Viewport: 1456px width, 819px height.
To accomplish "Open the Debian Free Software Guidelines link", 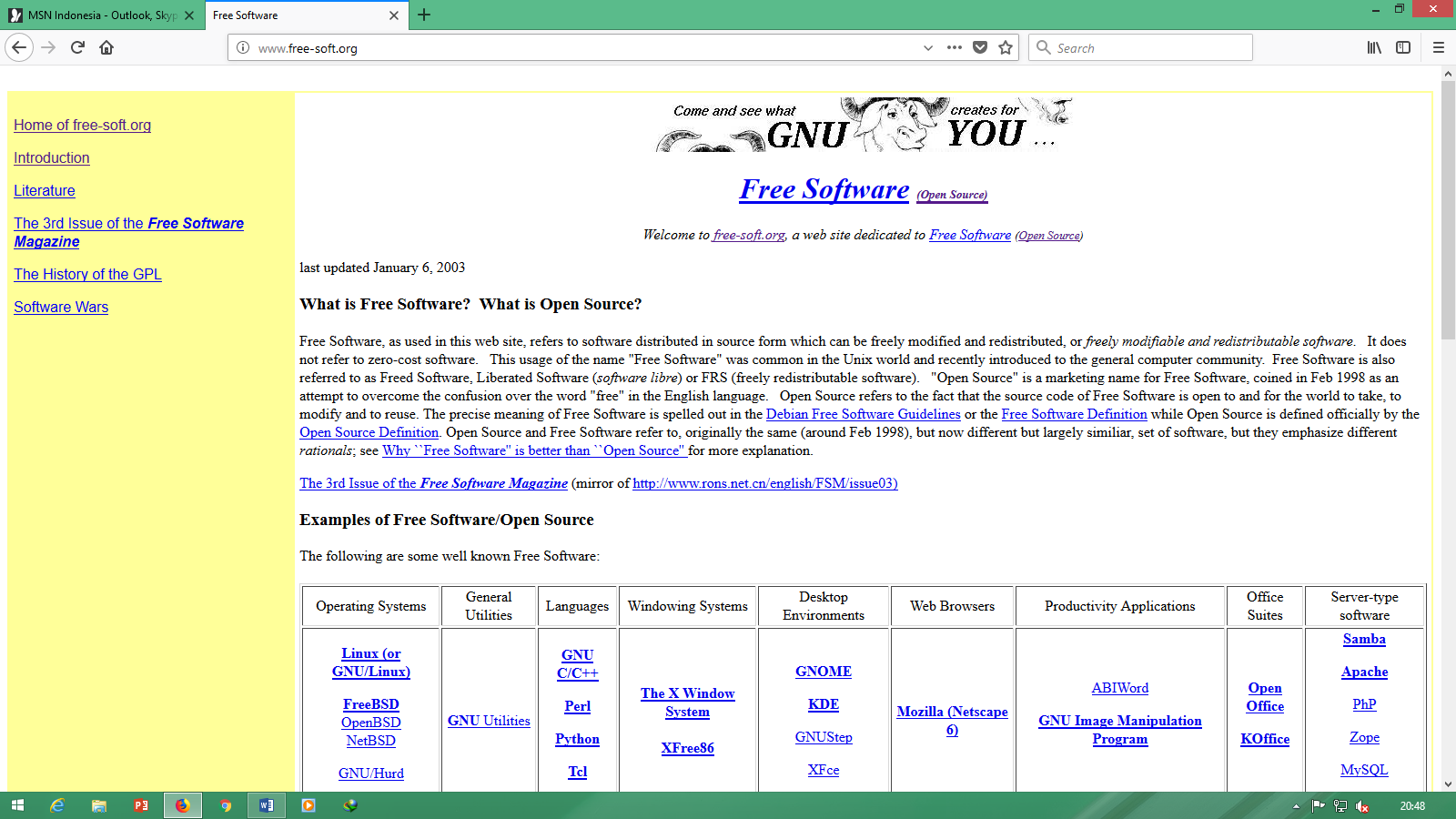I will click(x=863, y=414).
